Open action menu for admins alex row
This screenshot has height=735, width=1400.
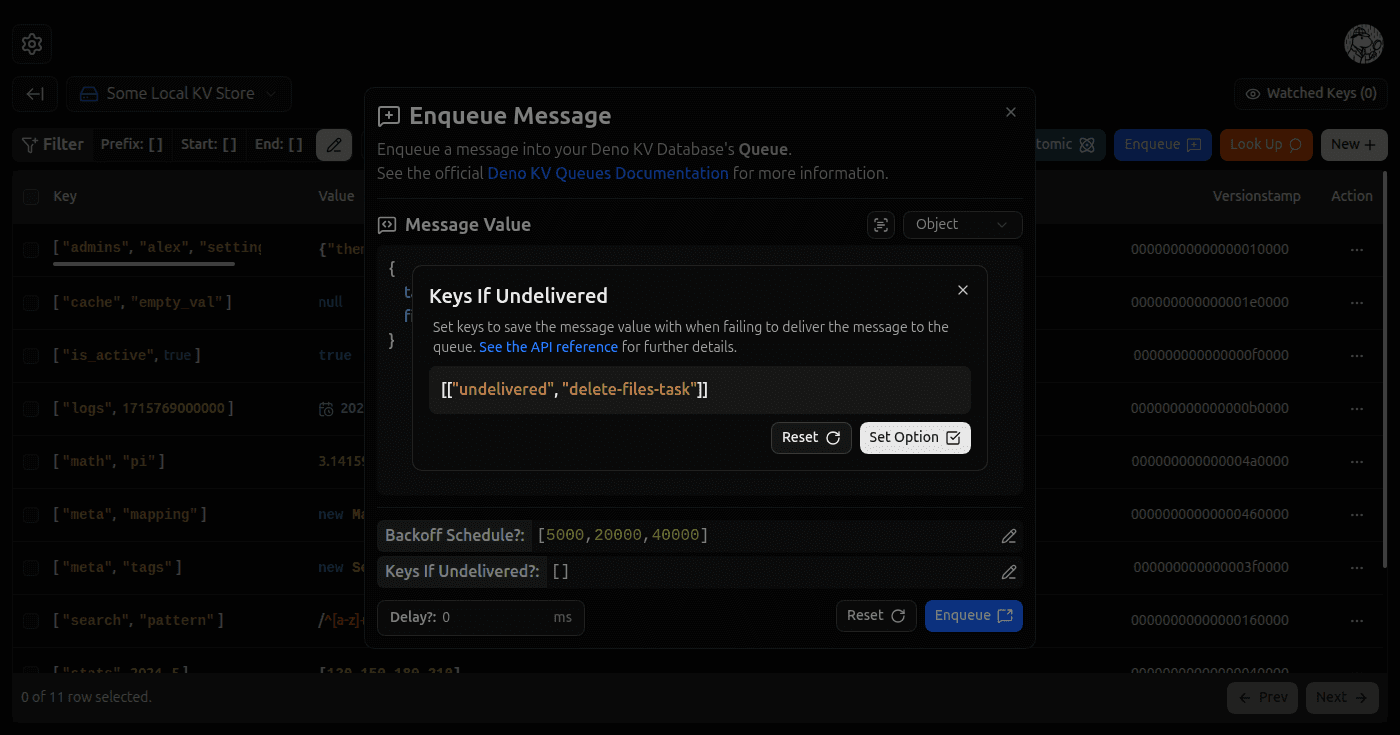pos(1356,250)
